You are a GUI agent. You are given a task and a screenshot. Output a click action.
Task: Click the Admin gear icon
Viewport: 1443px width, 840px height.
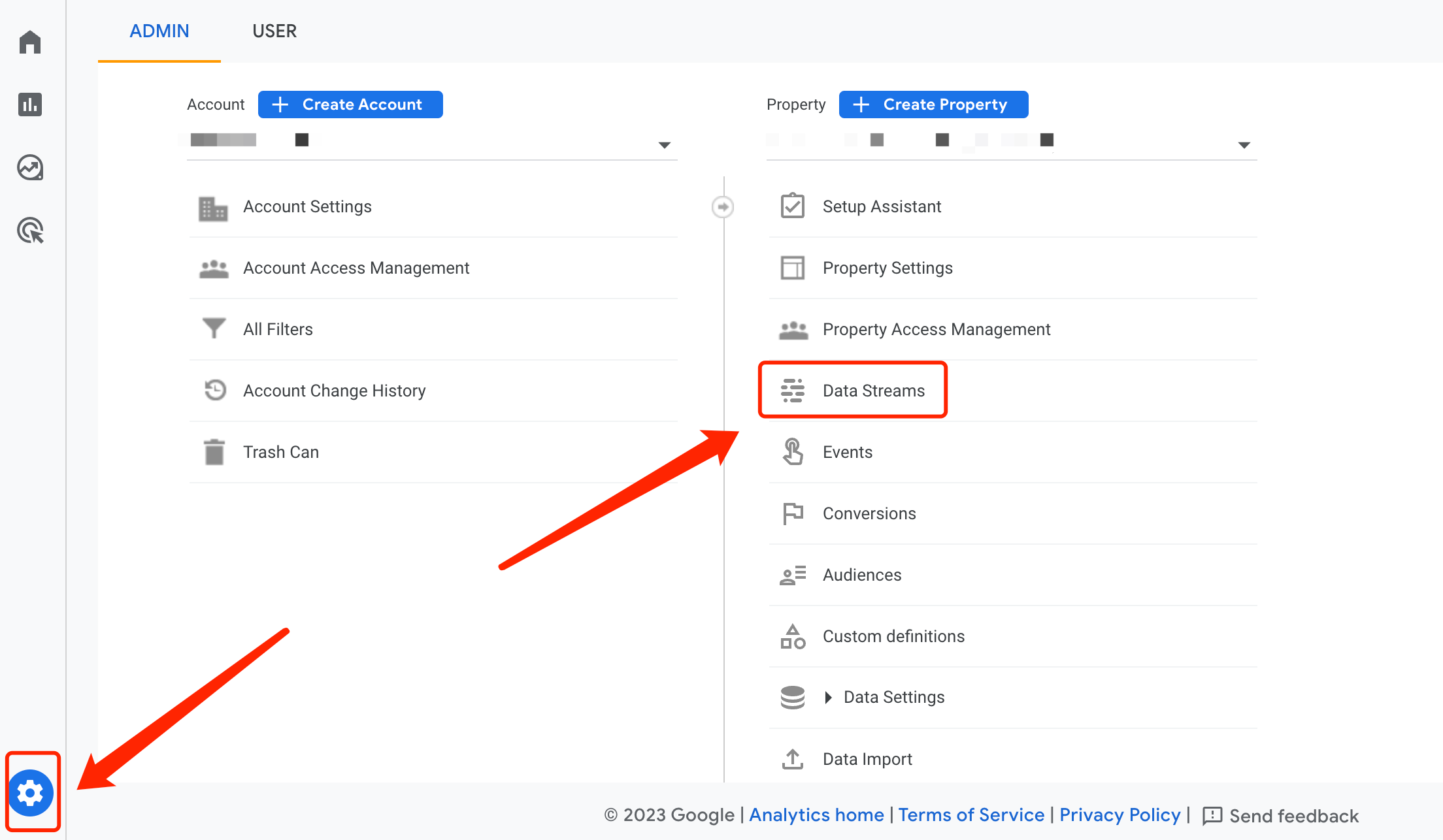31,792
